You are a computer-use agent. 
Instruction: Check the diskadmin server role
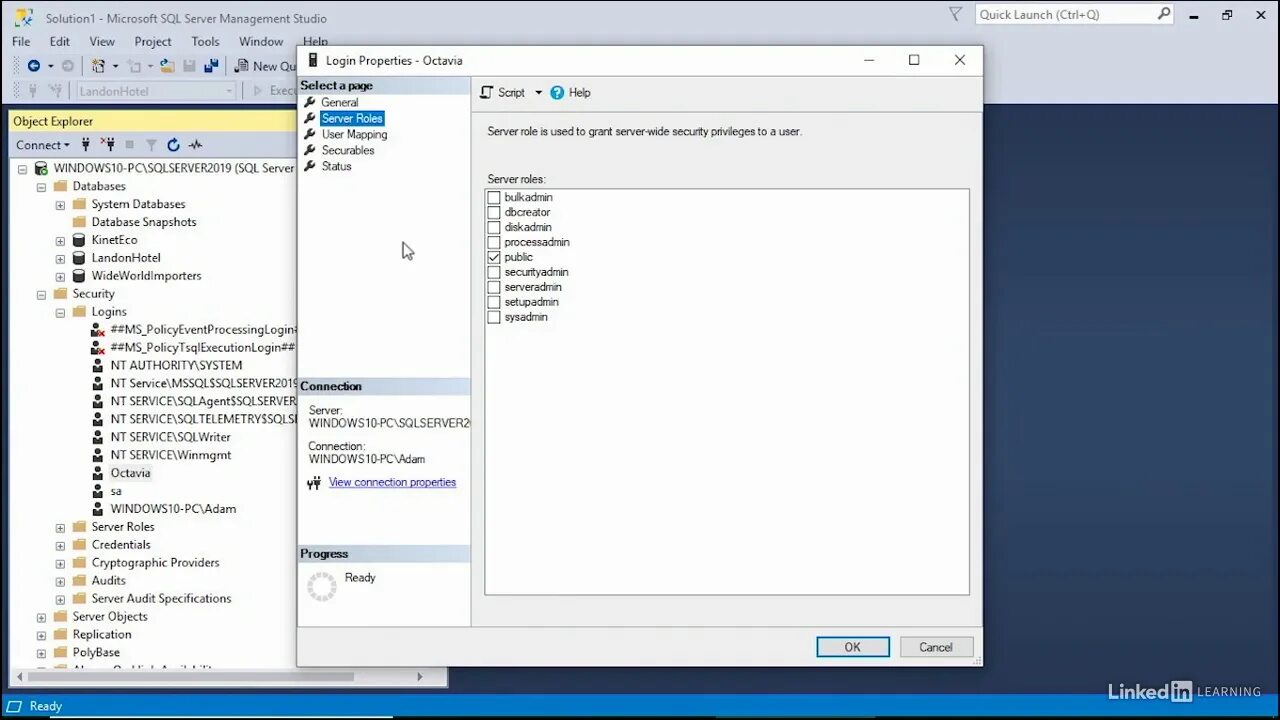494,227
